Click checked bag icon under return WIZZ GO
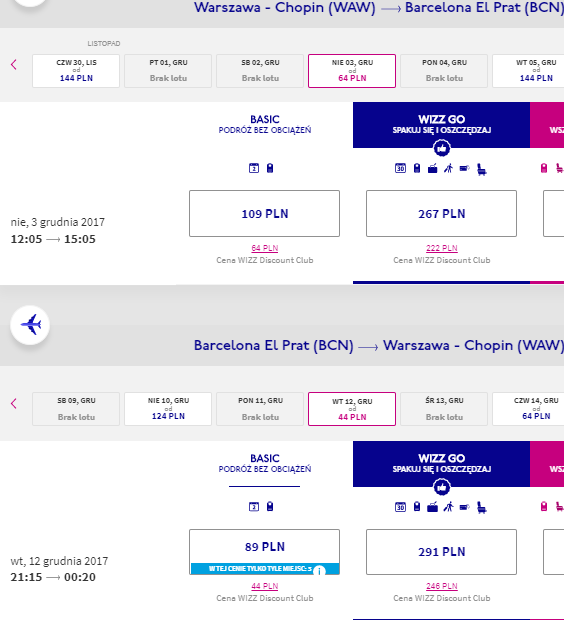Screen dimensions: 564x620 click(433, 507)
